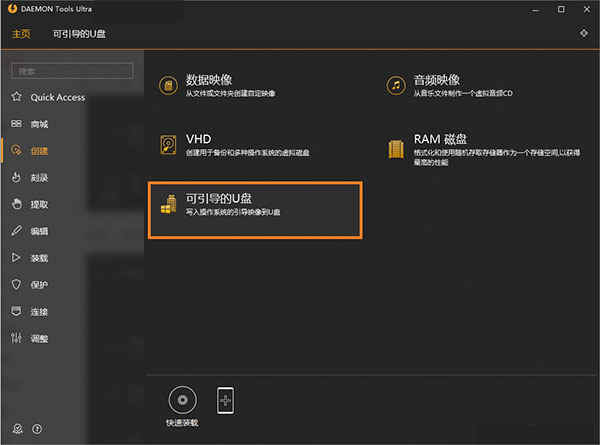Choose the RAM 磁盘 tile

[x=484, y=149]
